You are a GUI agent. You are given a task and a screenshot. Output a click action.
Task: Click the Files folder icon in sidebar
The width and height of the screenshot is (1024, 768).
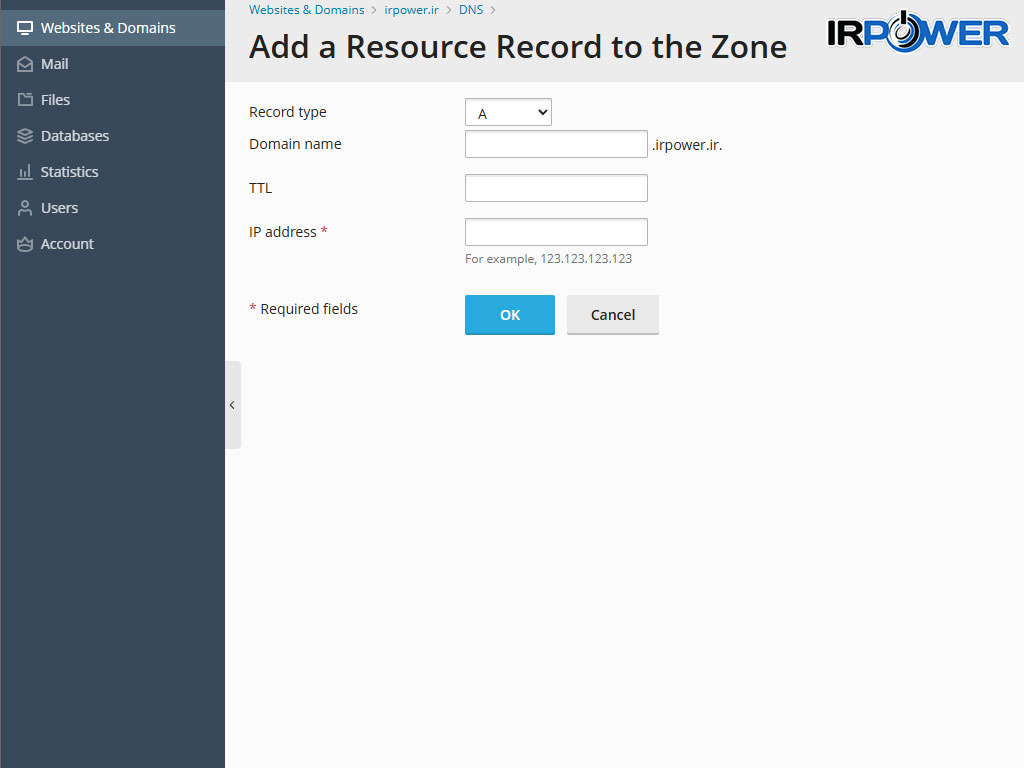[x=25, y=100]
